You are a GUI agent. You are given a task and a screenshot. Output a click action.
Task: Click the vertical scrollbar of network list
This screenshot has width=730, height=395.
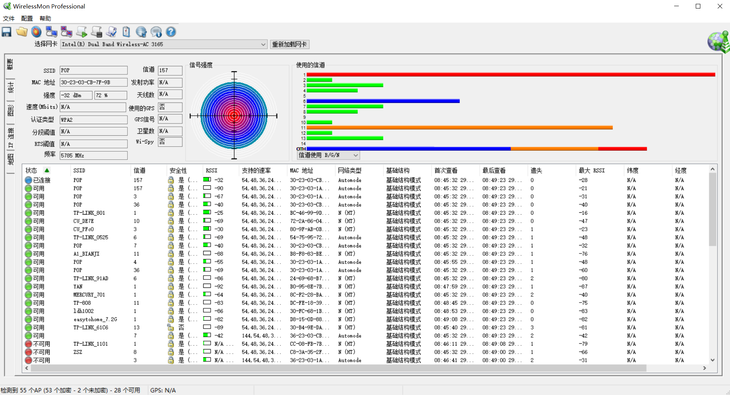(x=712, y=264)
